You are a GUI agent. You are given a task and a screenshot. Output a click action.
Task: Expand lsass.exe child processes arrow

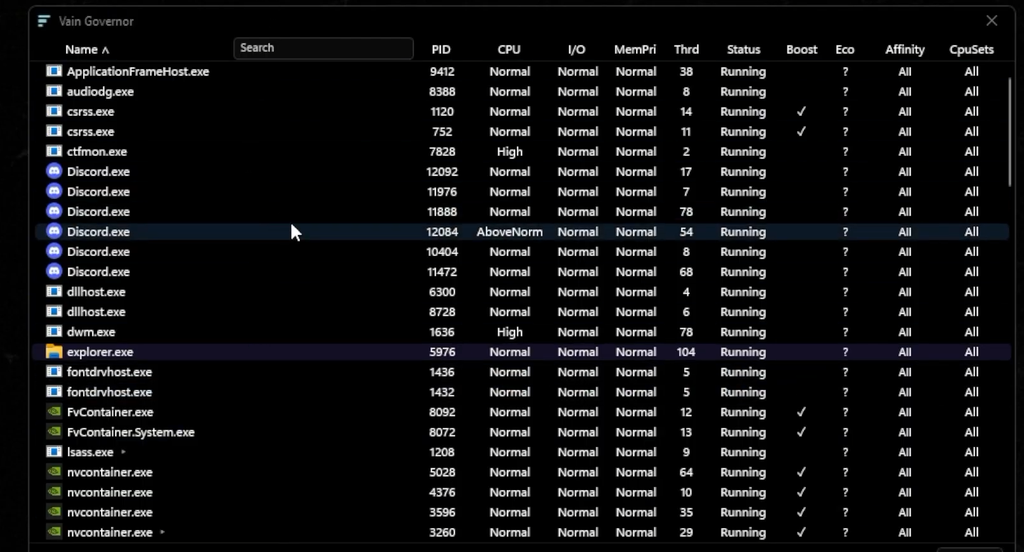click(123, 452)
